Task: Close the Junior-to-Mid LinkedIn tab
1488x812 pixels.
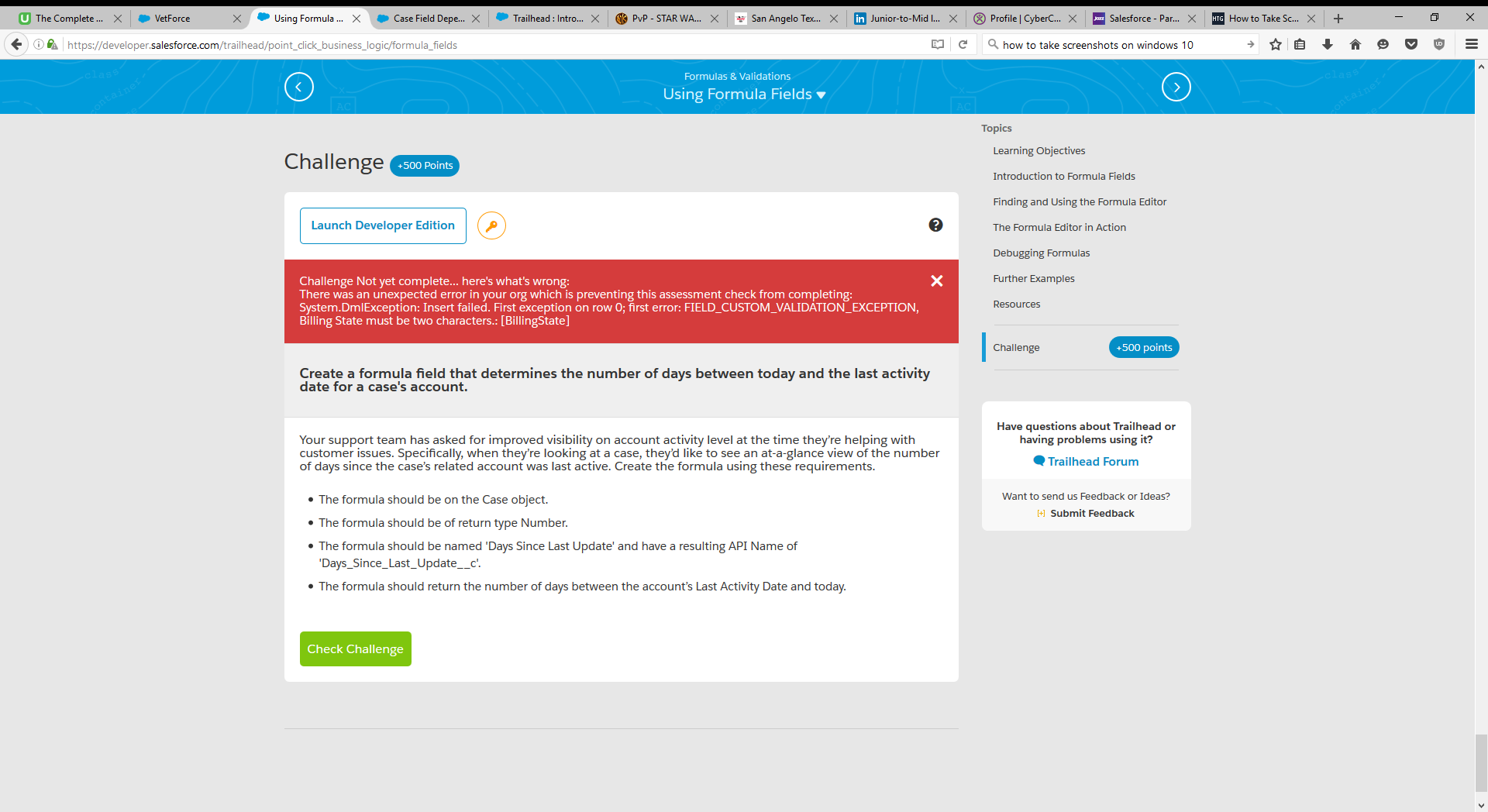Action: pos(953,19)
